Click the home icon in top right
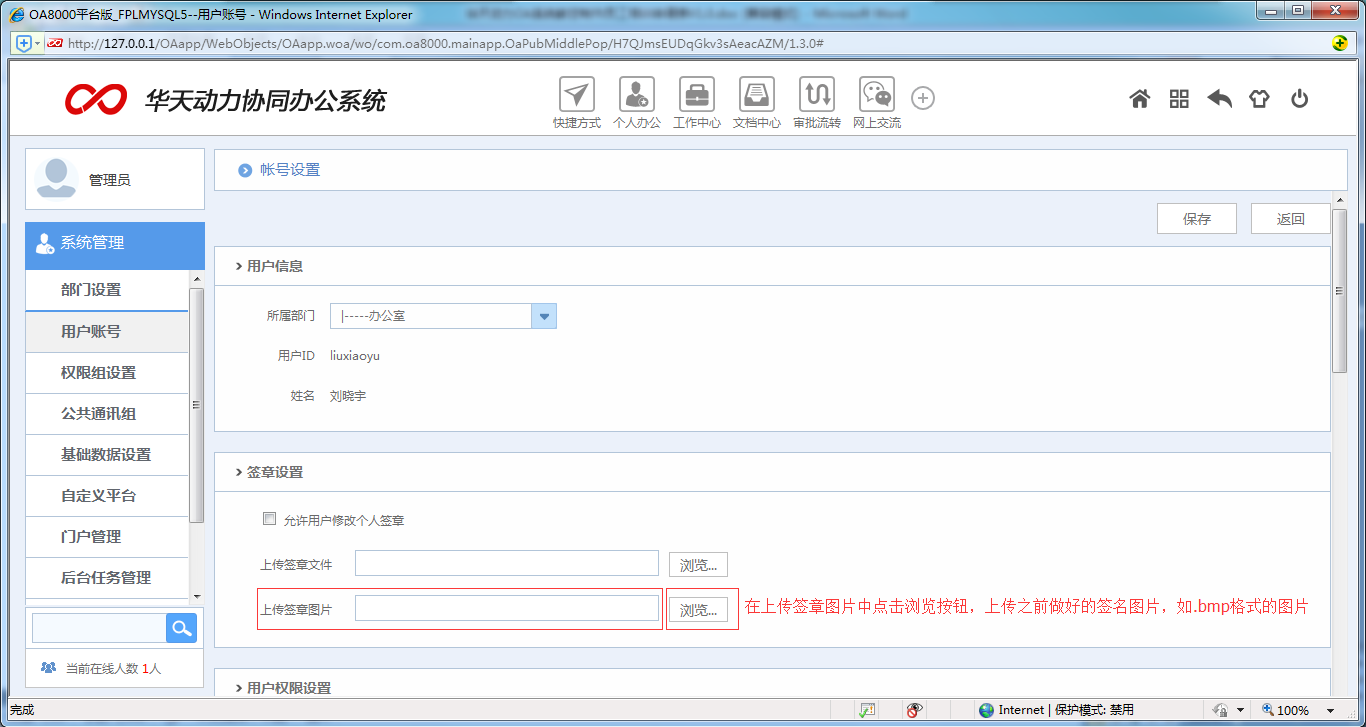The width and height of the screenshot is (1366, 727). pos(1139,99)
